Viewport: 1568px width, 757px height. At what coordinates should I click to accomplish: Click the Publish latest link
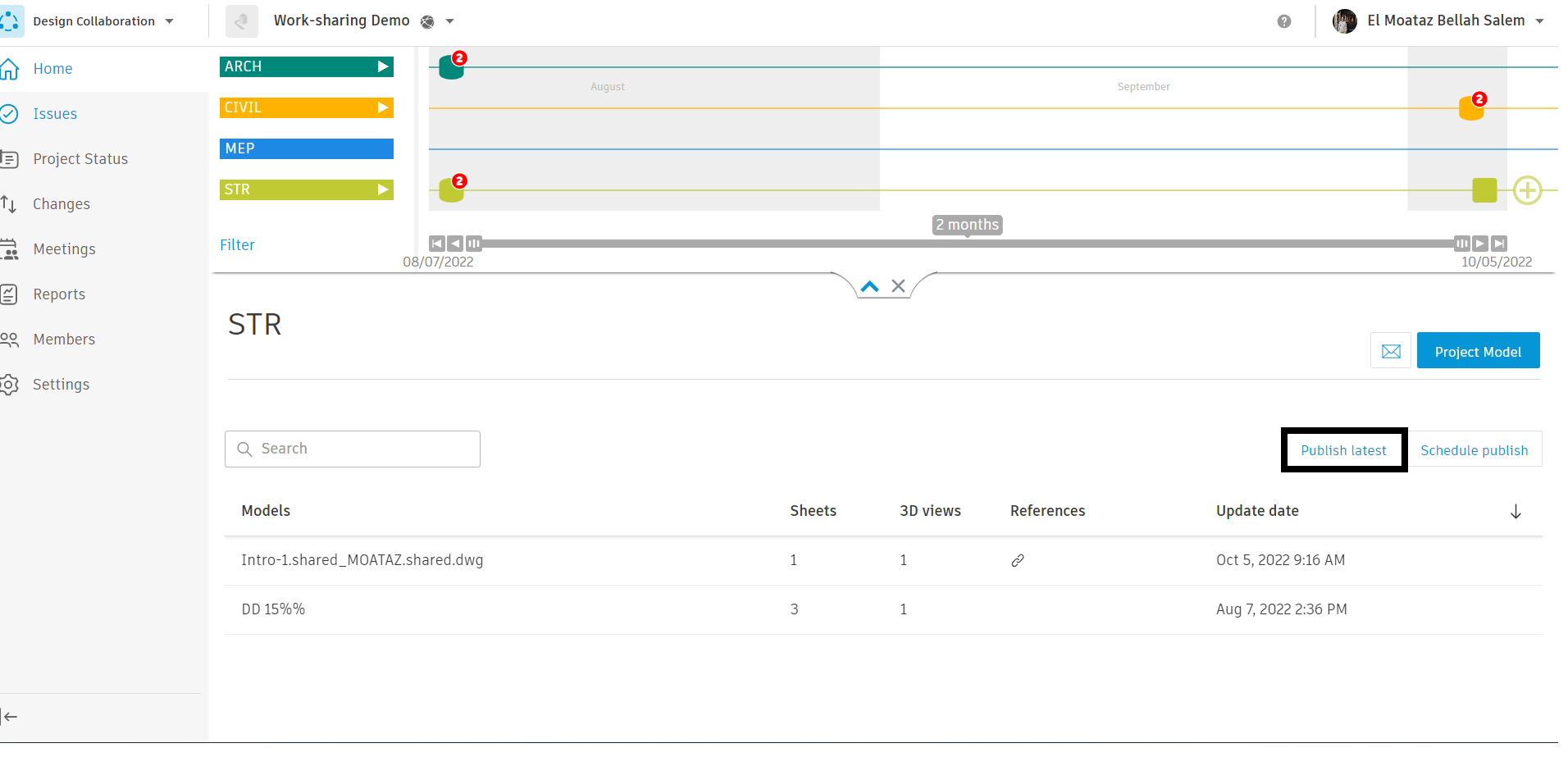pyautogui.click(x=1343, y=449)
